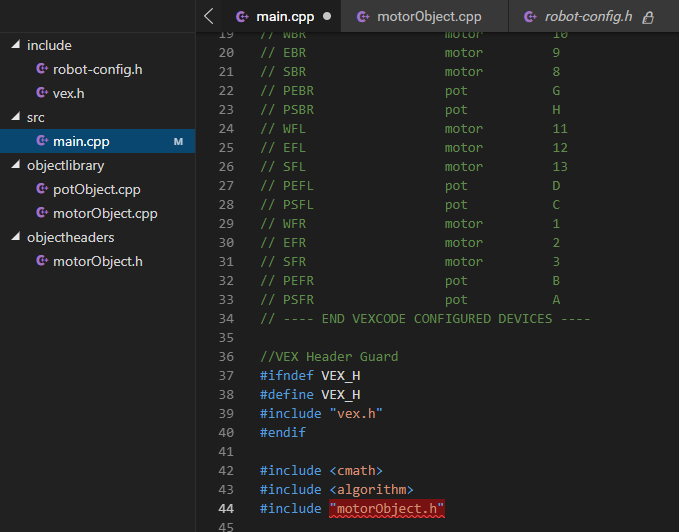
Task: Collapse the src folder
Action: click(16, 116)
